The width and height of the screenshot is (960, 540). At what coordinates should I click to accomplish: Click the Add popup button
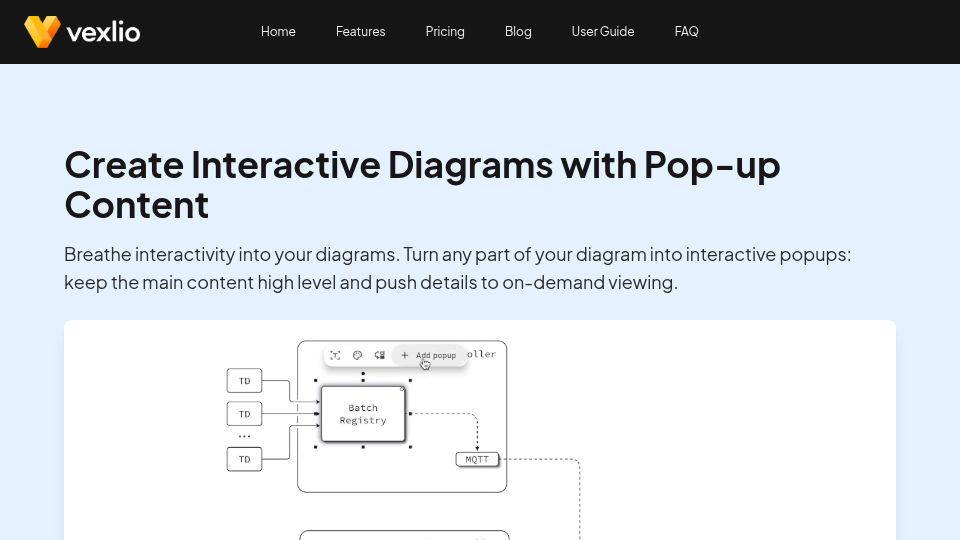[x=429, y=356]
